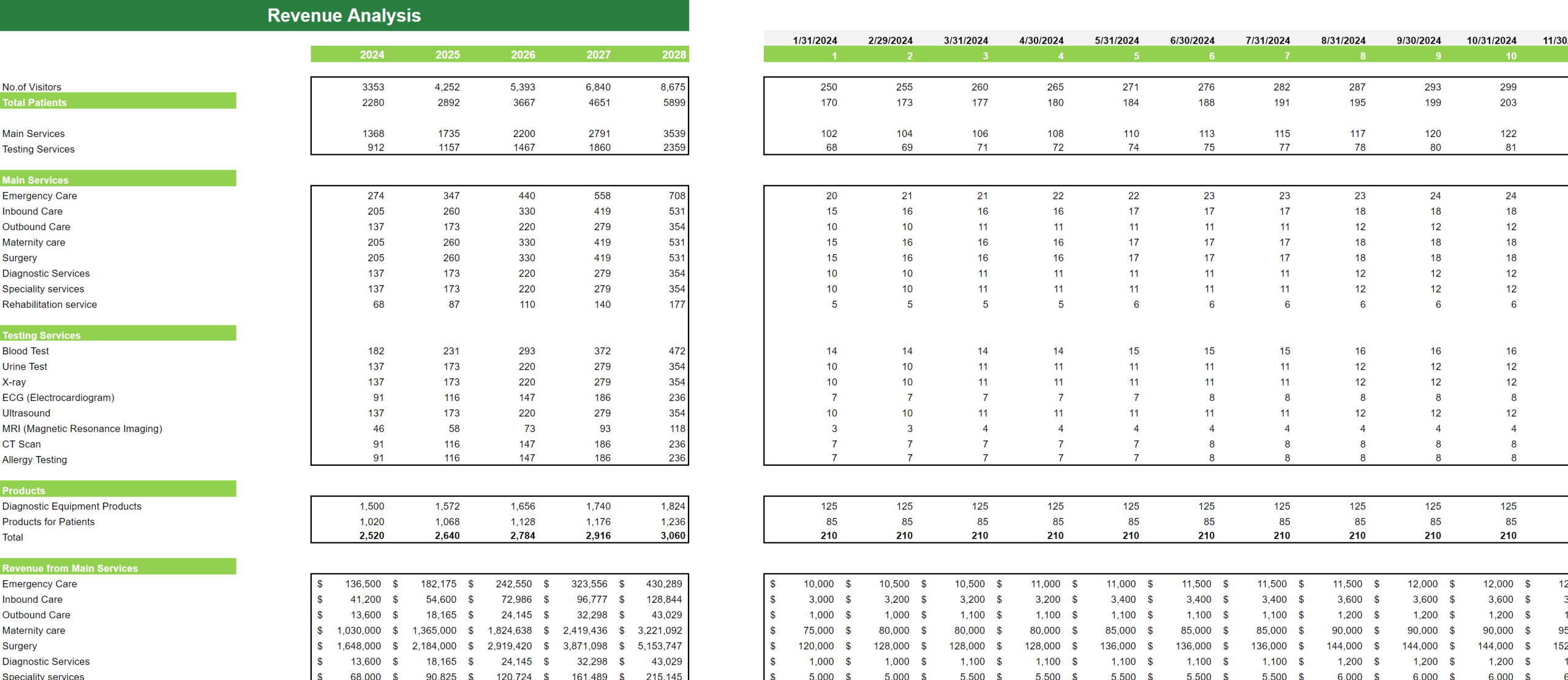
Task: Click the 10/31/2024 date header
Action: [1491, 40]
